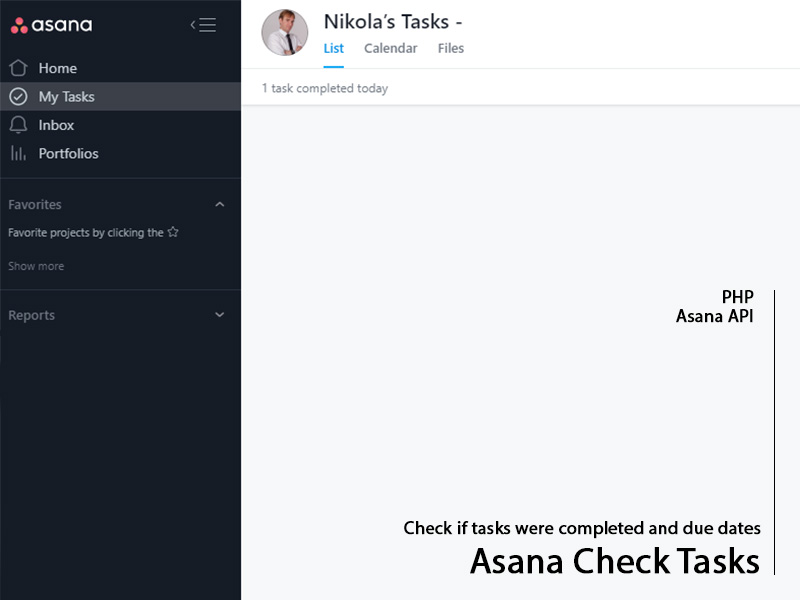
Task: Click Nikola's profile photo
Action: [x=285, y=33]
